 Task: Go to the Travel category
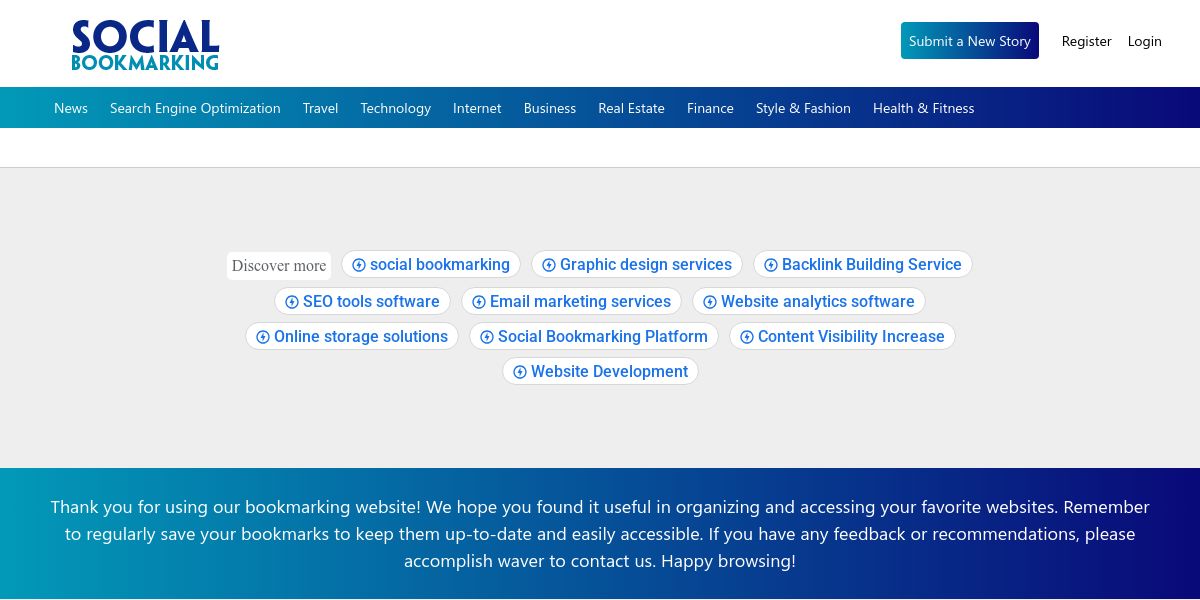pos(320,108)
